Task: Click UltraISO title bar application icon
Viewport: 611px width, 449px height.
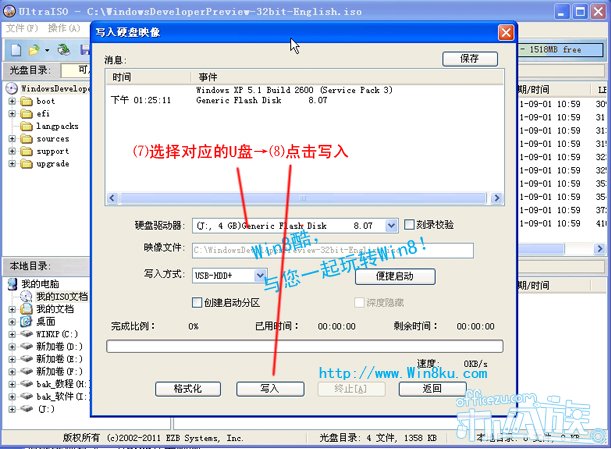Action: coord(9,11)
